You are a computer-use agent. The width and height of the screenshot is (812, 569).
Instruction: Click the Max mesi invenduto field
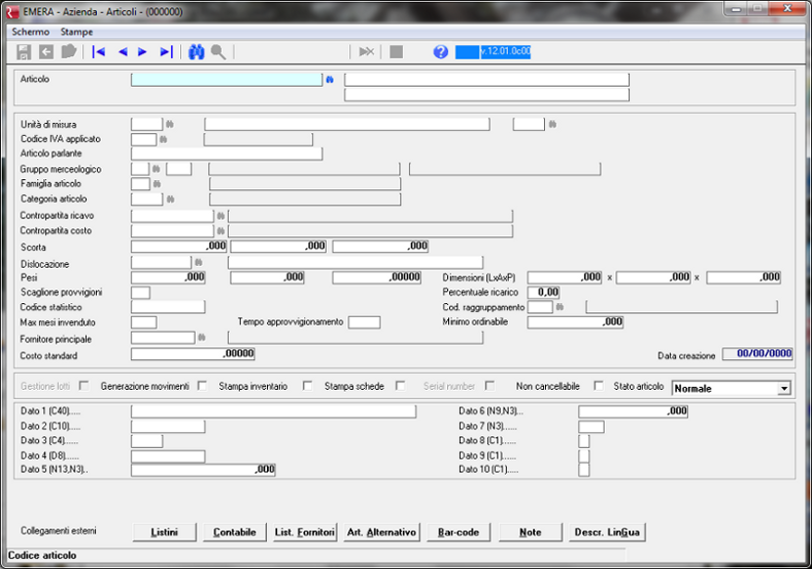(144, 323)
